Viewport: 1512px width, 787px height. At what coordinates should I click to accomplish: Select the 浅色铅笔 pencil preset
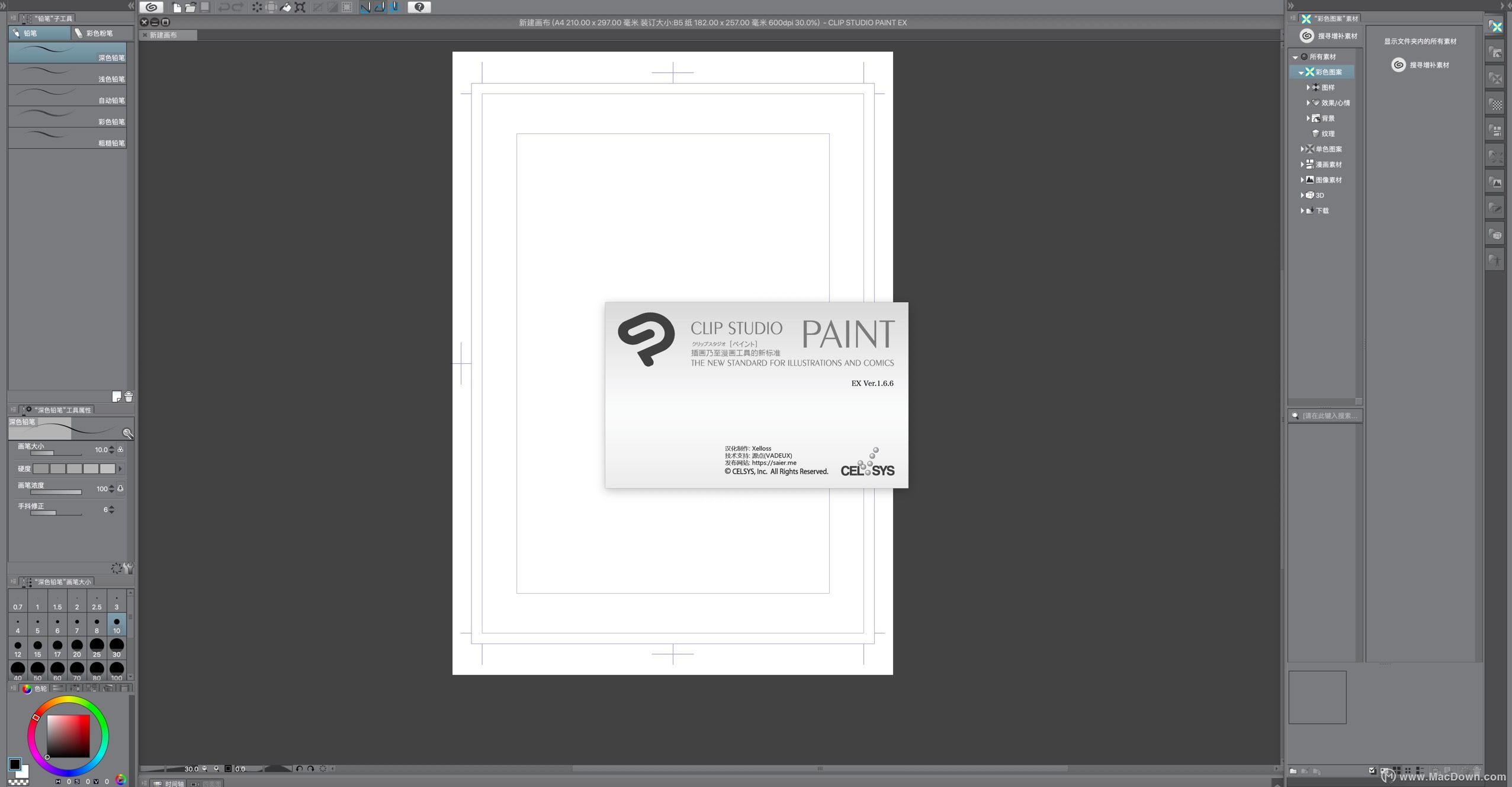tap(67, 74)
